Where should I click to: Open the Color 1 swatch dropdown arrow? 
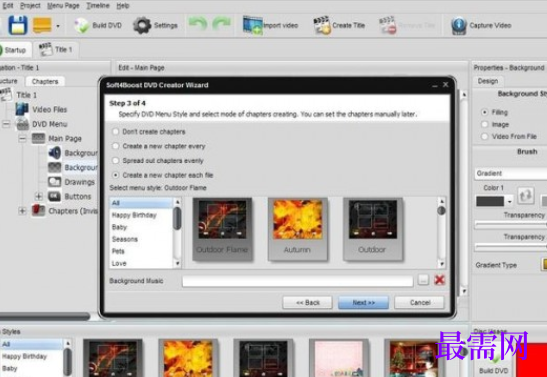[x=509, y=201]
